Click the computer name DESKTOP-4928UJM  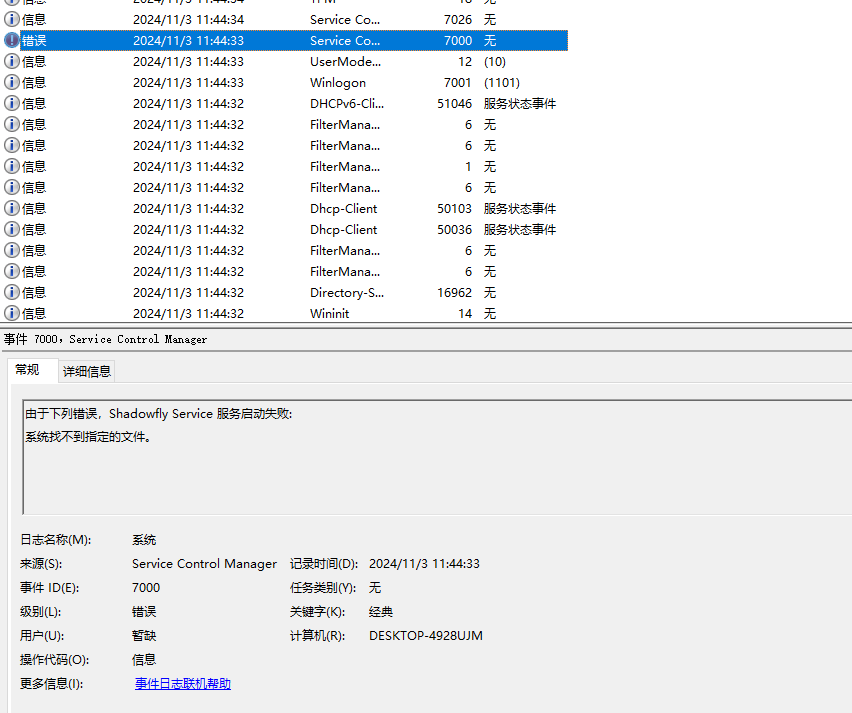coord(425,635)
